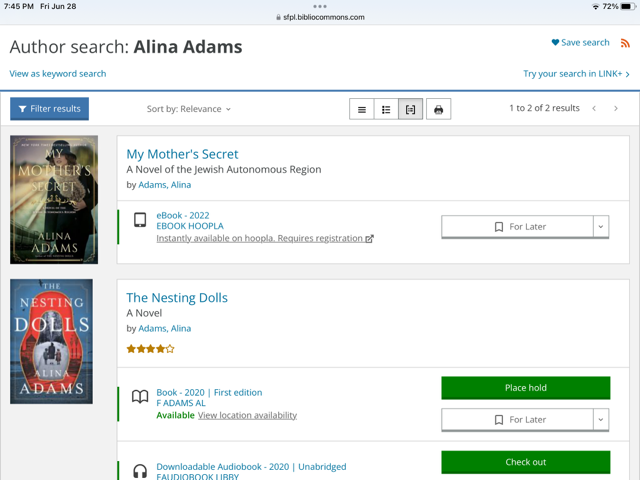Open author Adams, Alina under My Mother's Secret
Image resolution: width=640 pixels, height=480 pixels.
(164, 185)
